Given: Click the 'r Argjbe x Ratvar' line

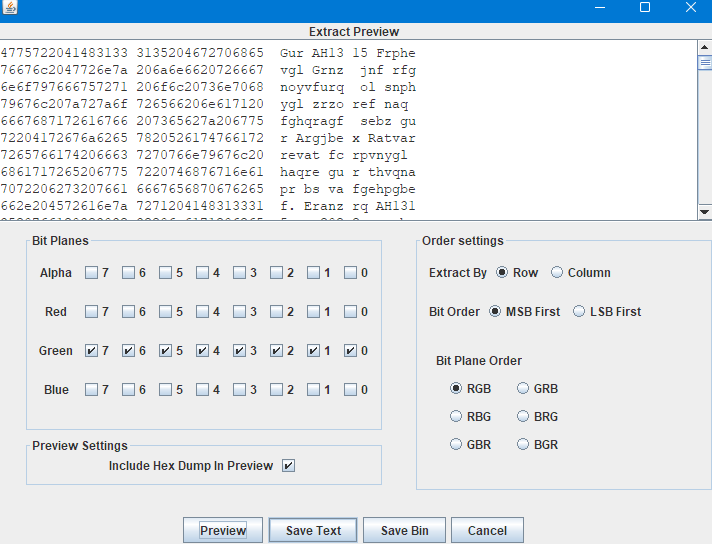Looking at the screenshot, I should [347, 138].
